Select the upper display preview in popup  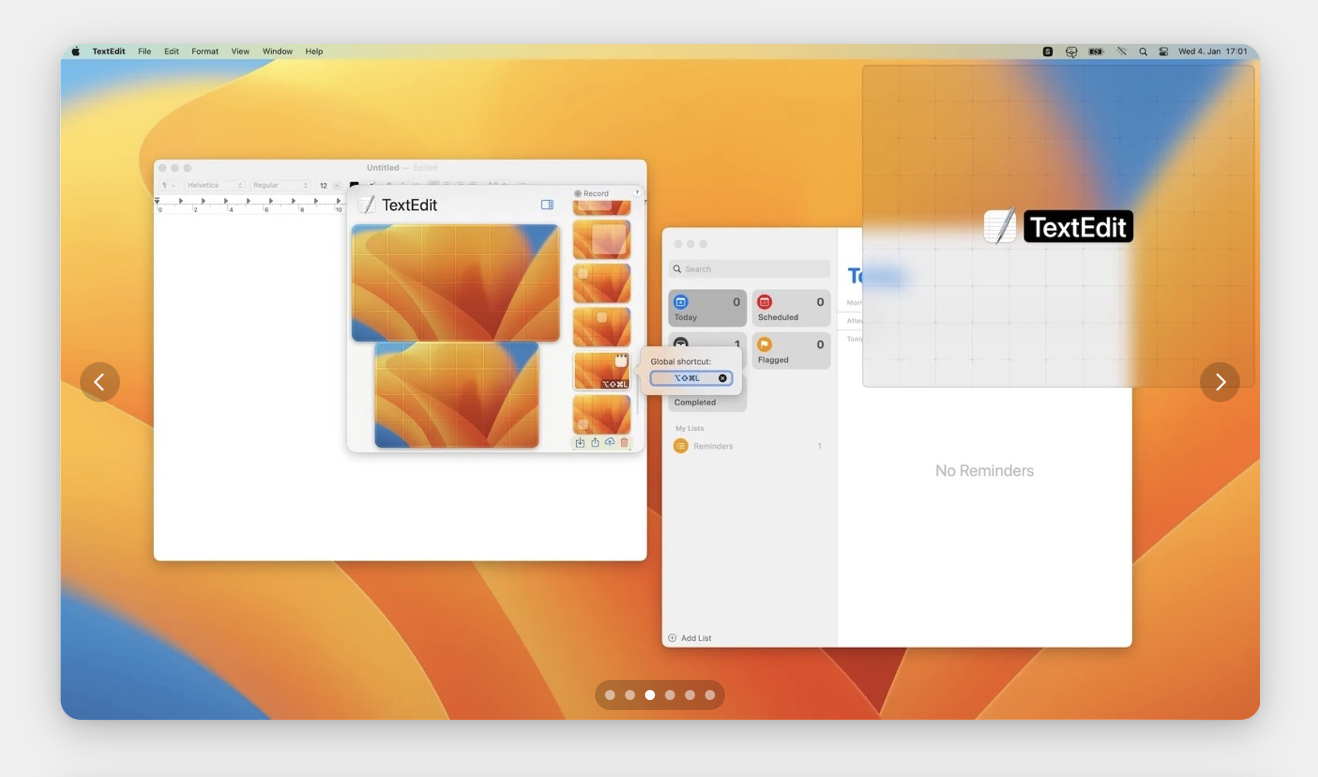[x=456, y=283]
